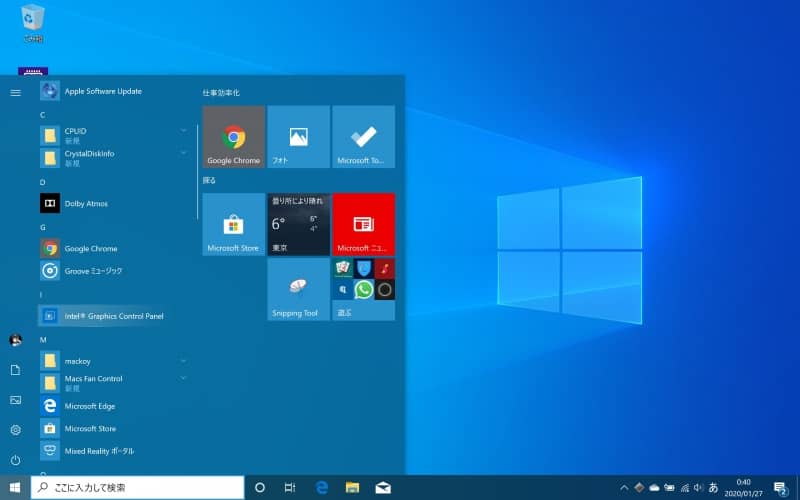800x500 pixels.
Task: Click the WhatsApp icon in the 遊ぶ folder
Action: point(364,290)
